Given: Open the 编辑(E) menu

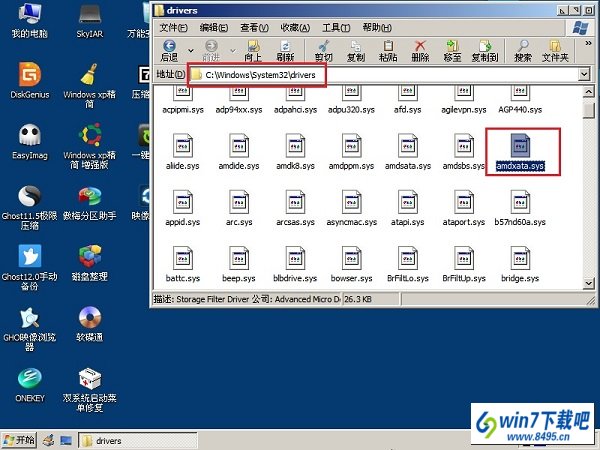Looking at the screenshot, I should coord(214,28).
